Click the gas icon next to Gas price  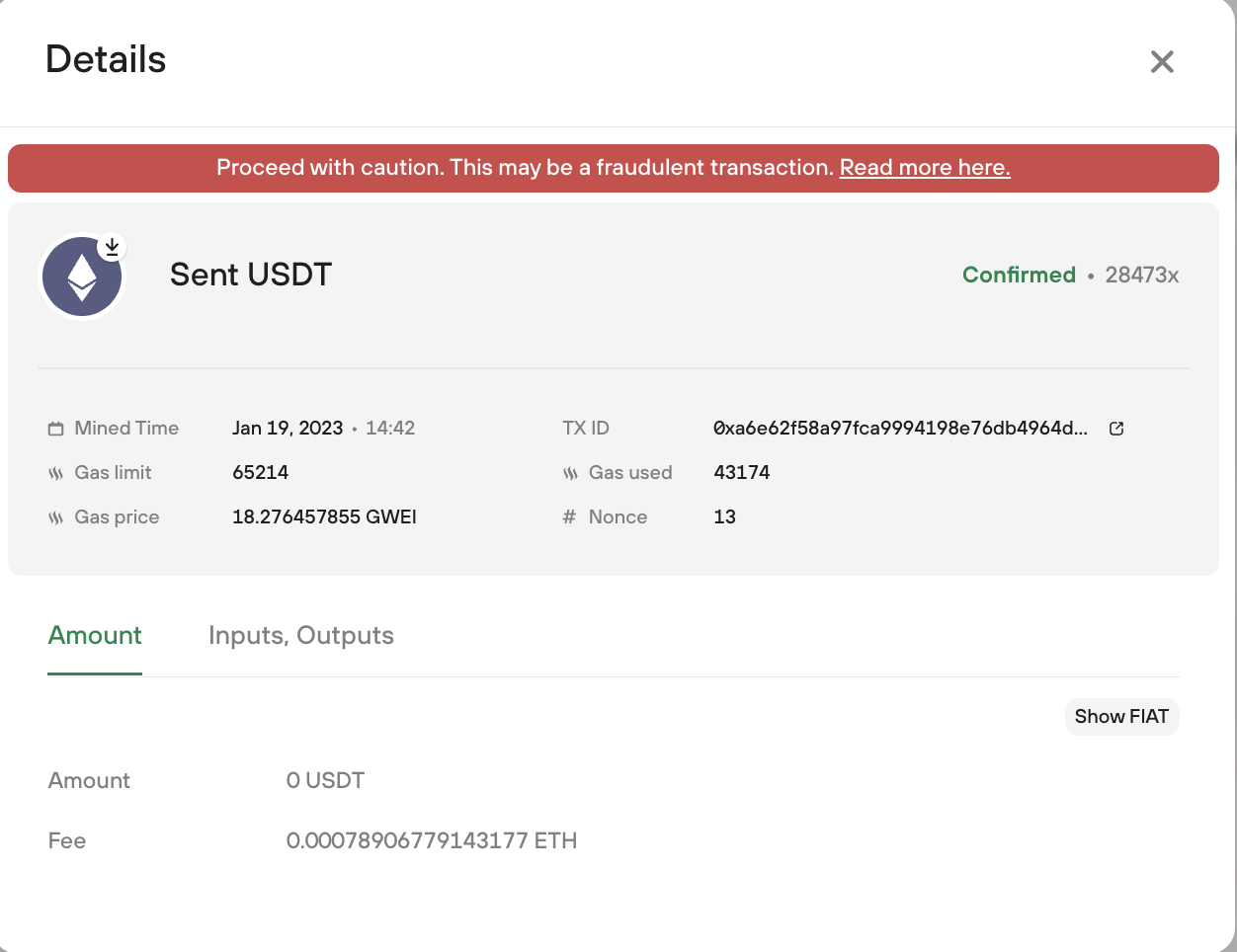click(55, 517)
